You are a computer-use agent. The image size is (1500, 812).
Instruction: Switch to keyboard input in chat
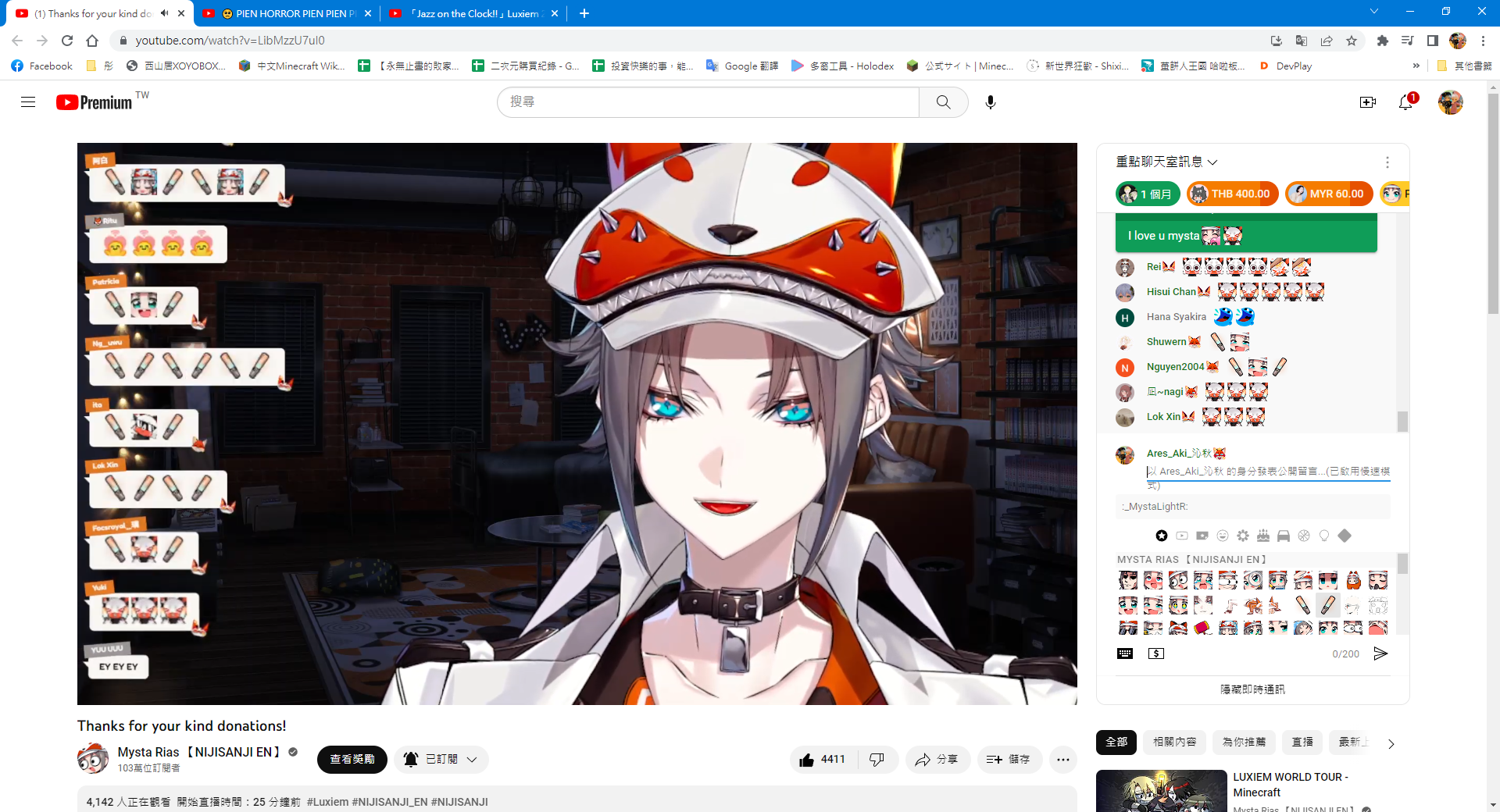click(x=1125, y=654)
